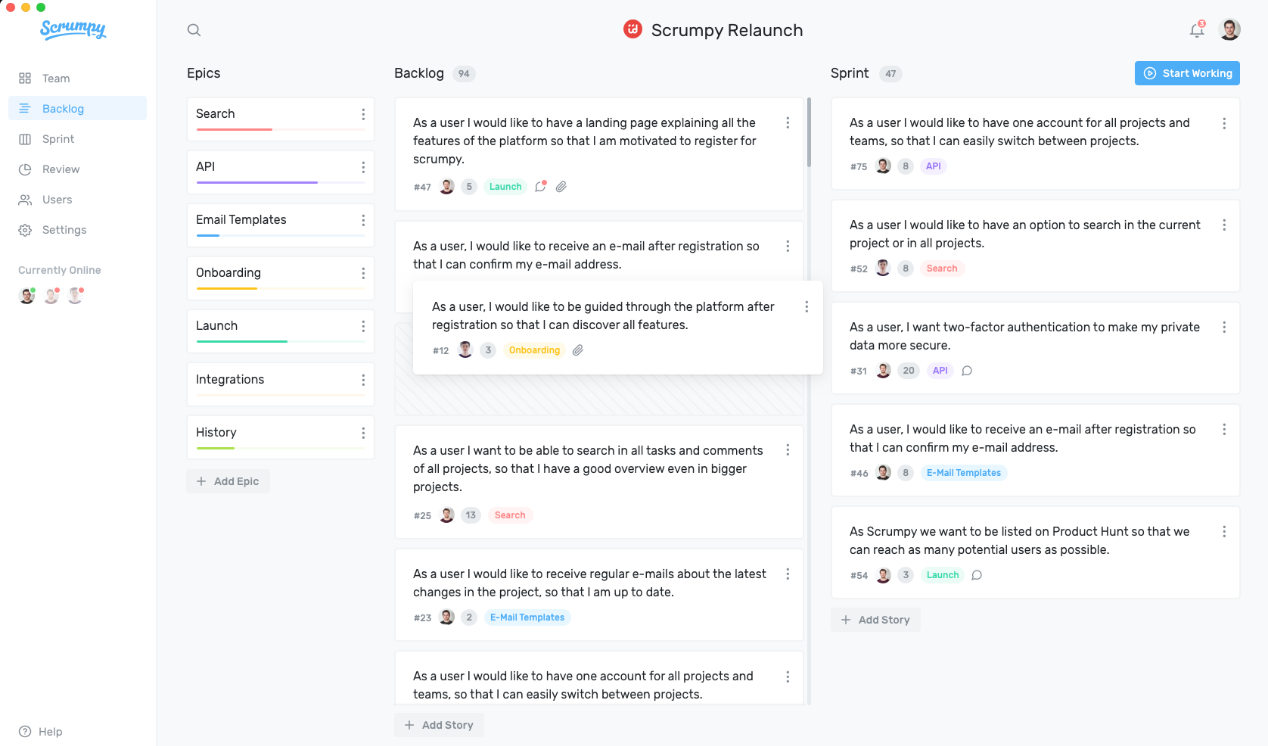Viewport: 1268px width, 746px height.
Task: Open the options menu on story #75
Action: click(x=1224, y=123)
